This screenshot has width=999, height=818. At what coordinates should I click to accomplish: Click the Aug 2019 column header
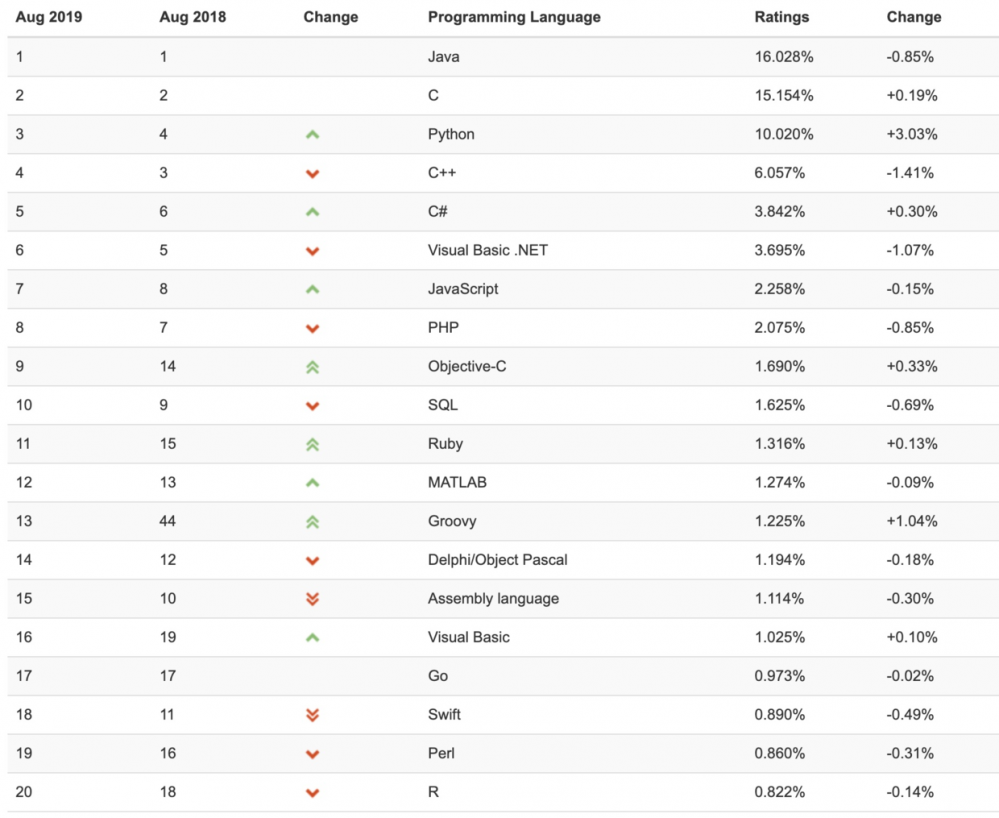point(49,17)
